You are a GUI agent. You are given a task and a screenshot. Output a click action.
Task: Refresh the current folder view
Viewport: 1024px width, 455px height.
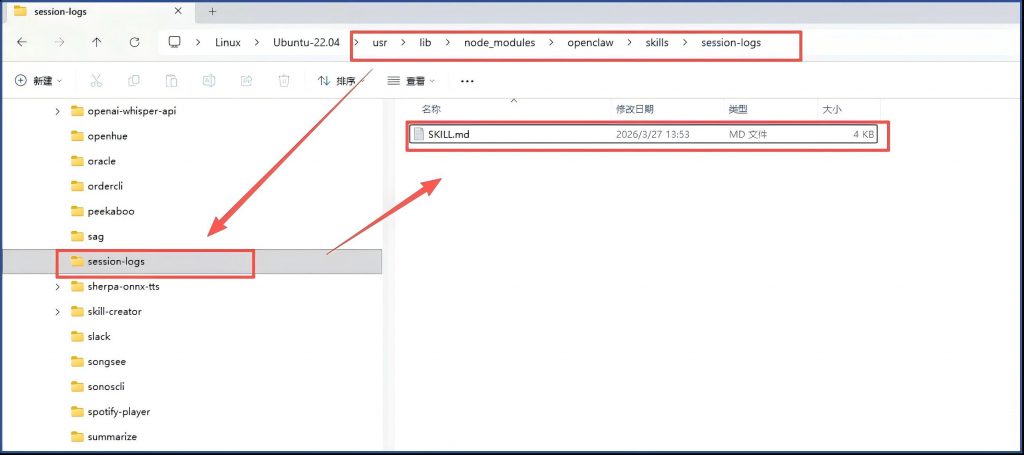pos(134,43)
